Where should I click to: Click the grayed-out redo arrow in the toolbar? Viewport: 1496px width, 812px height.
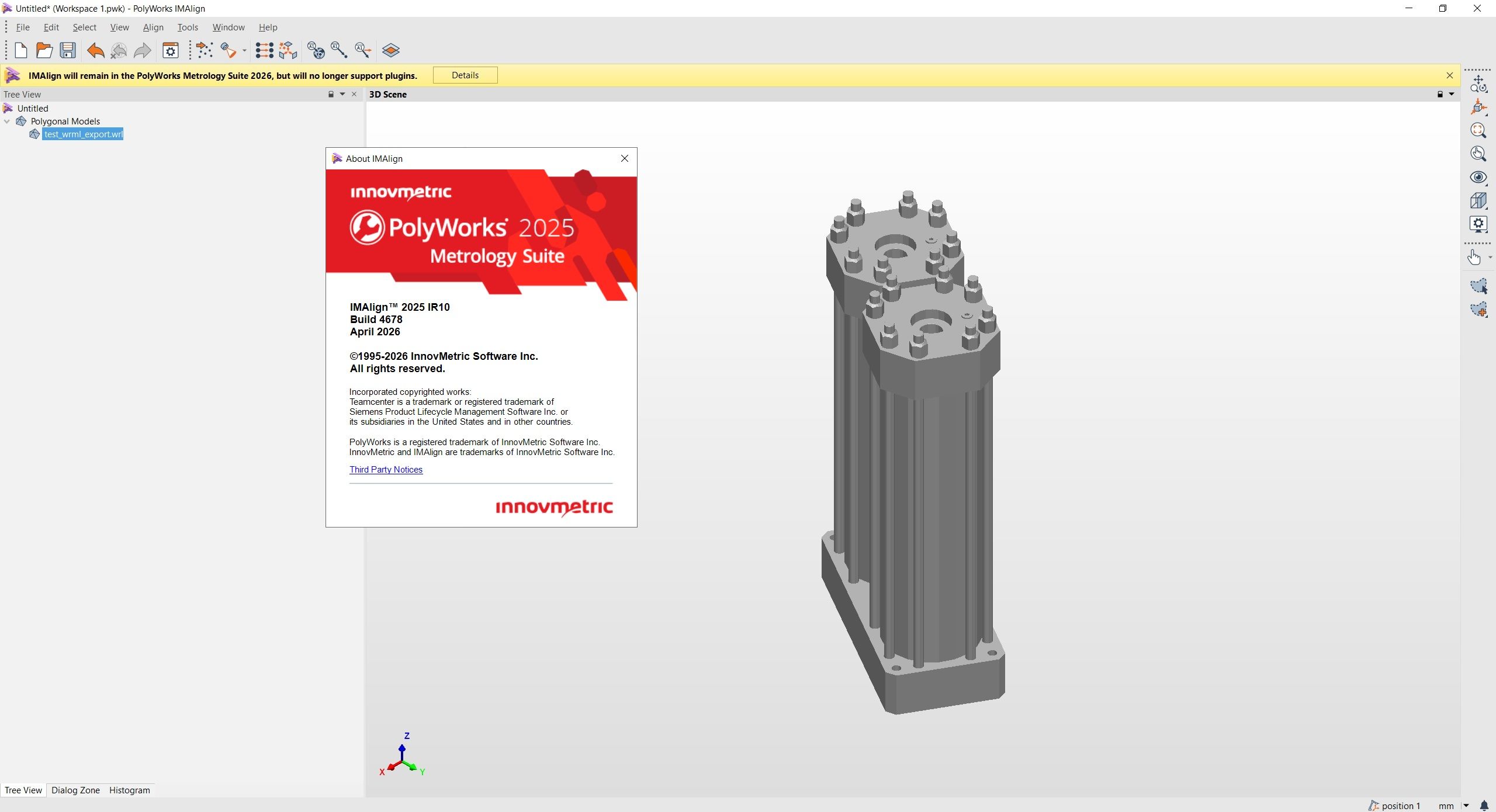tap(143, 51)
